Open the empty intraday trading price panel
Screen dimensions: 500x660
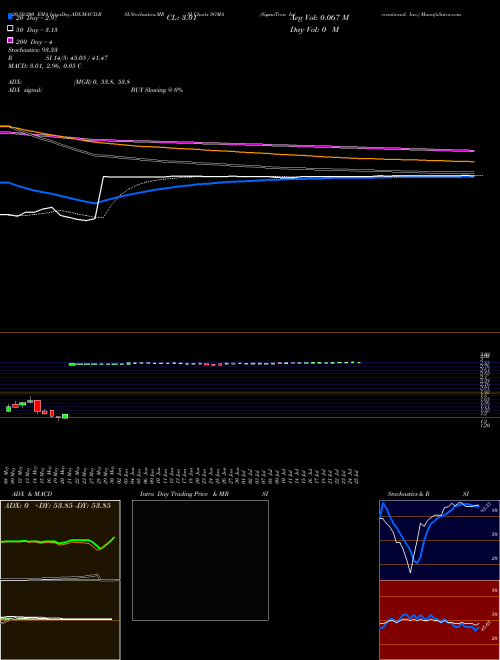(200, 560)
